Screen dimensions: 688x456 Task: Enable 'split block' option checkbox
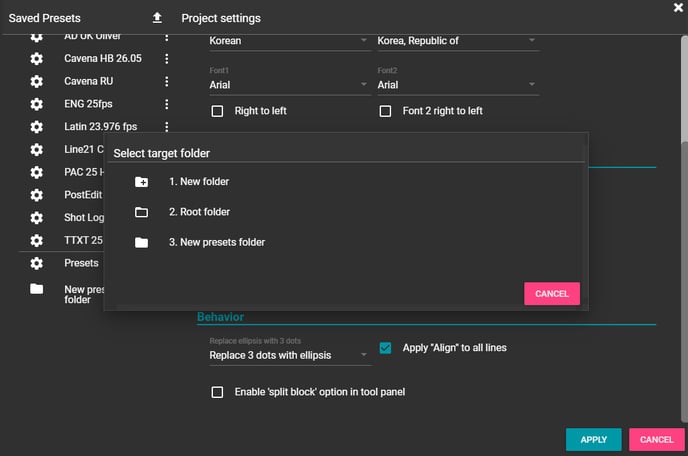217,392
